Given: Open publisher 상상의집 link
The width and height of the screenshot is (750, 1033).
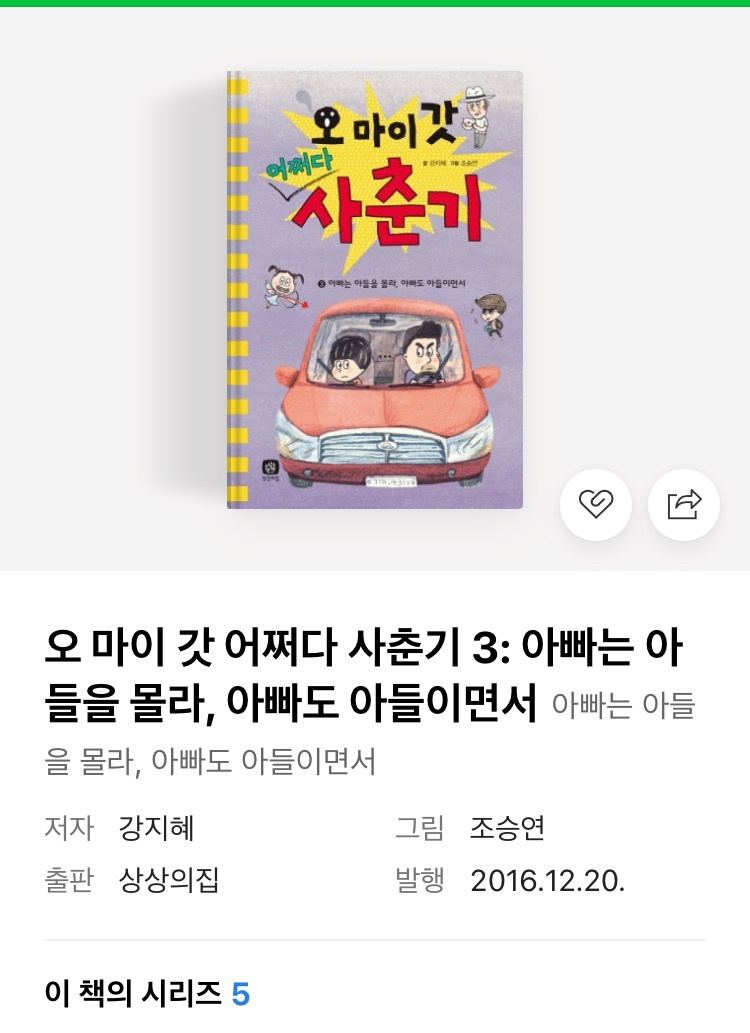Looking at the screenshot, I should [x=169, y=880].
